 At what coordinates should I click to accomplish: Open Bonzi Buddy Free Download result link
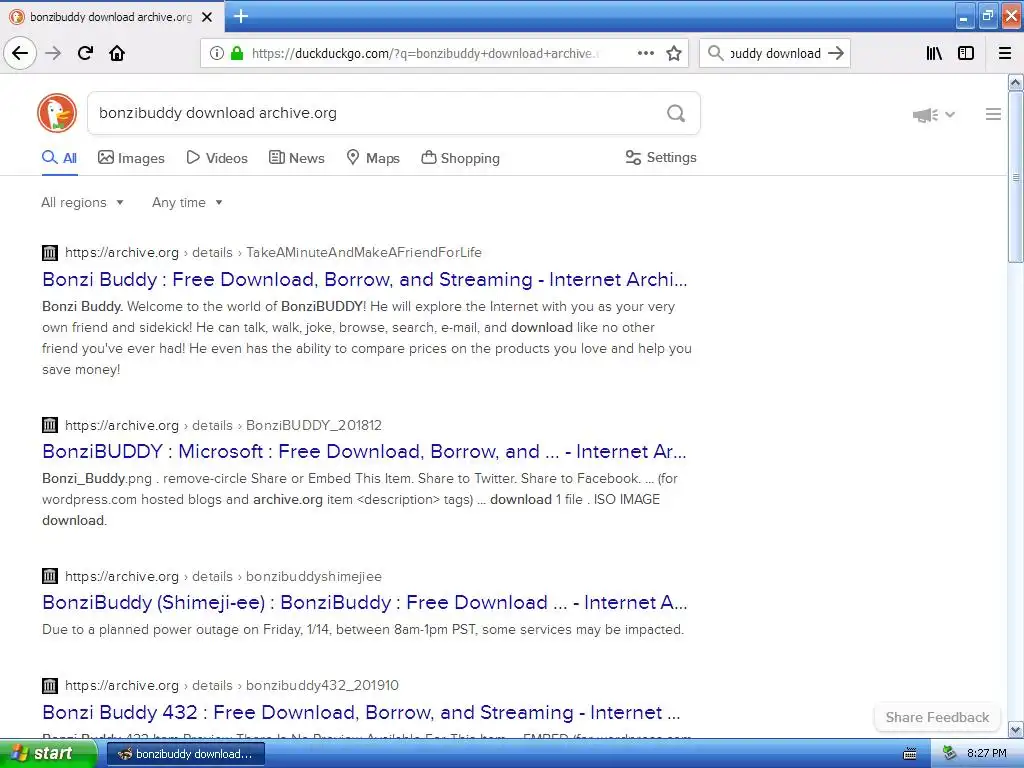point(364,280)
